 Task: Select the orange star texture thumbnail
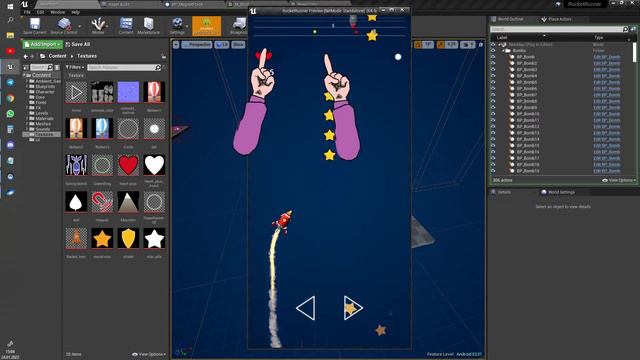(x=102, y=238)
